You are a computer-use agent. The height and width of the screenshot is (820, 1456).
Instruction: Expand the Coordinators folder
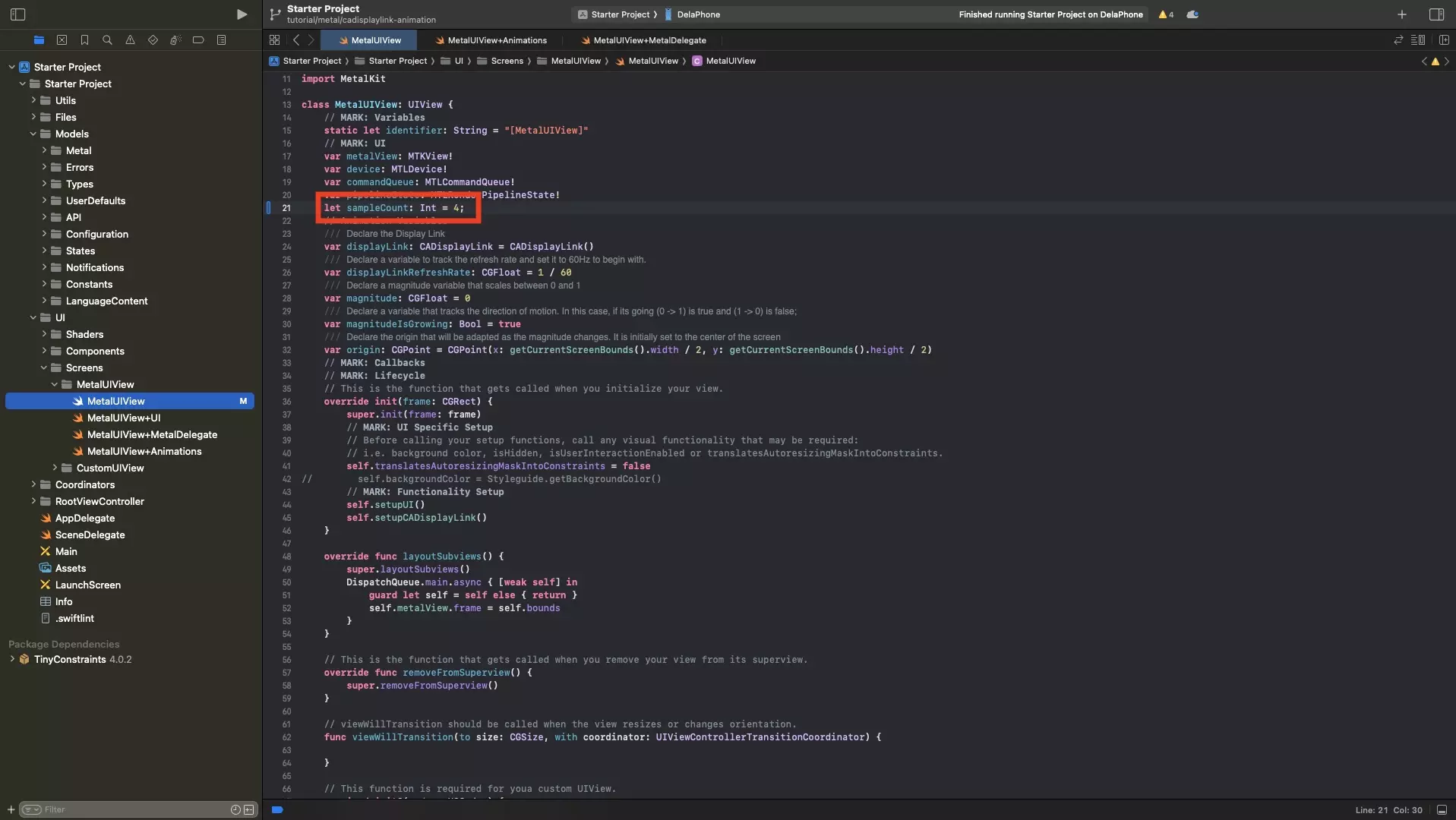(33, 484)
